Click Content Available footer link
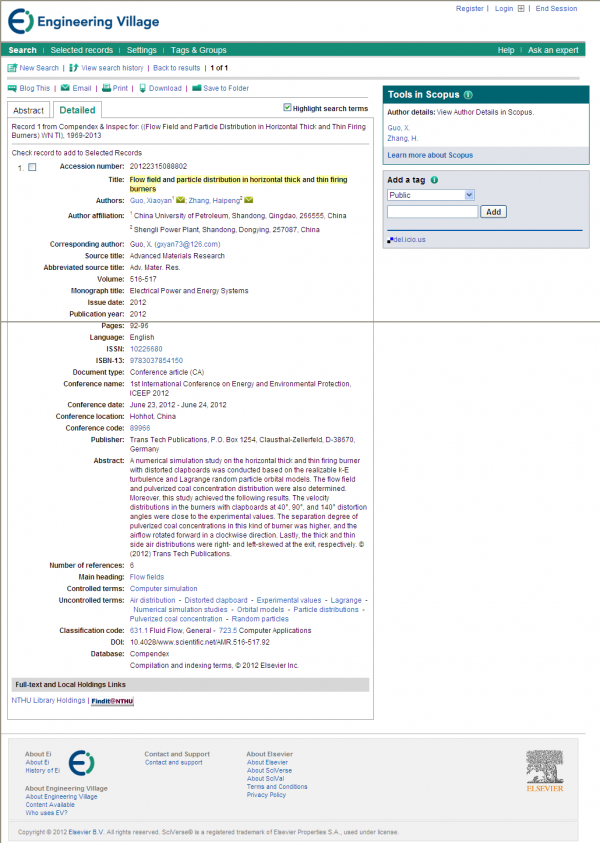The width and height of the screenshot is (600, 843). pyautogui.click(x=50, y=805)
